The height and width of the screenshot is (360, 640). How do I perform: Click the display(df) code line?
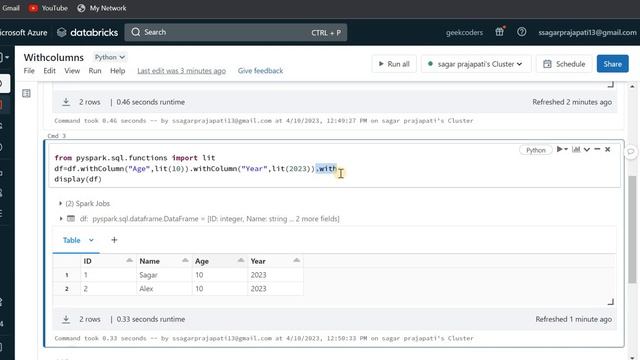pos(78,179)
